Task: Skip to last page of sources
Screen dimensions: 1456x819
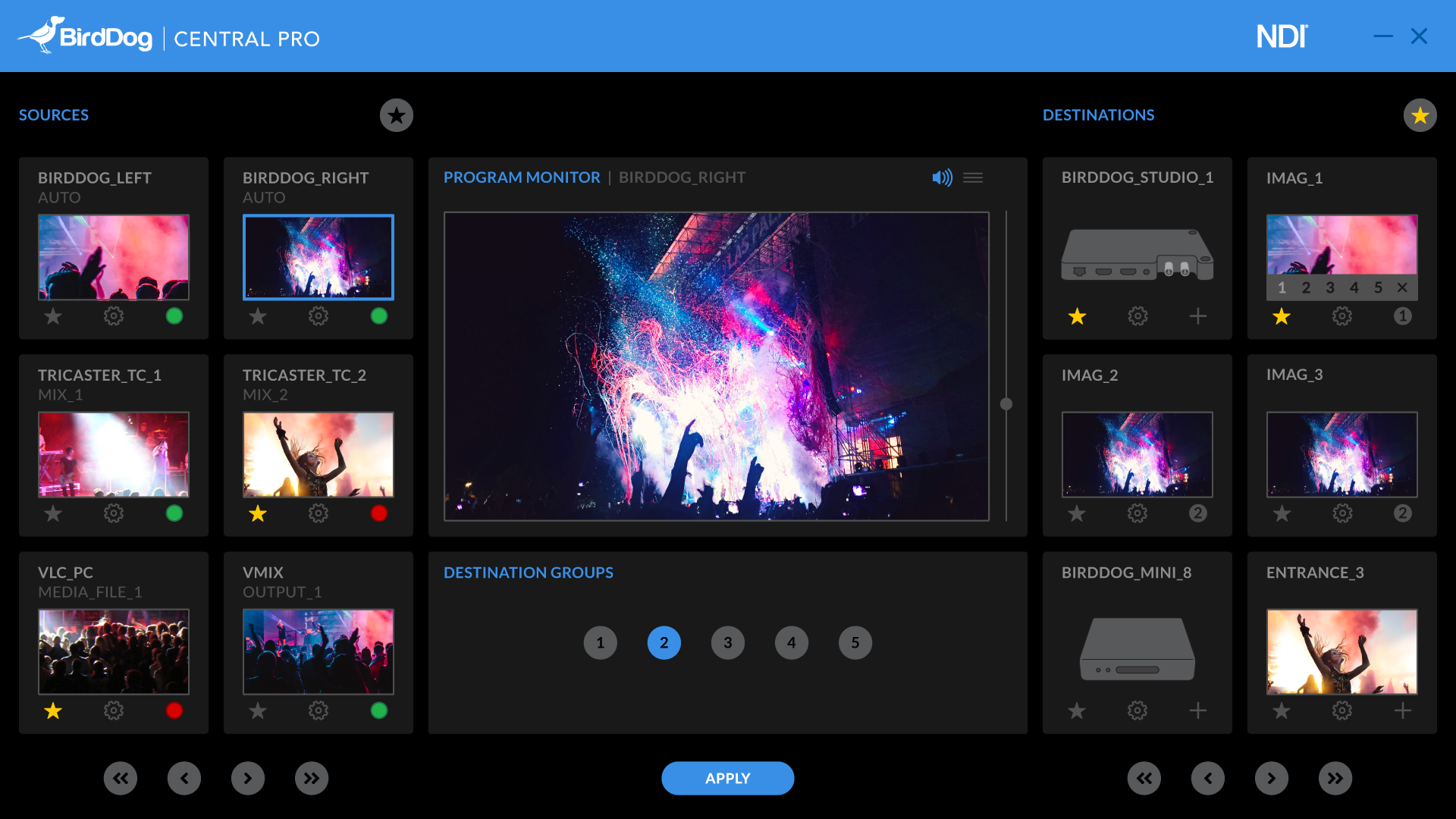Action: point(312,778)
